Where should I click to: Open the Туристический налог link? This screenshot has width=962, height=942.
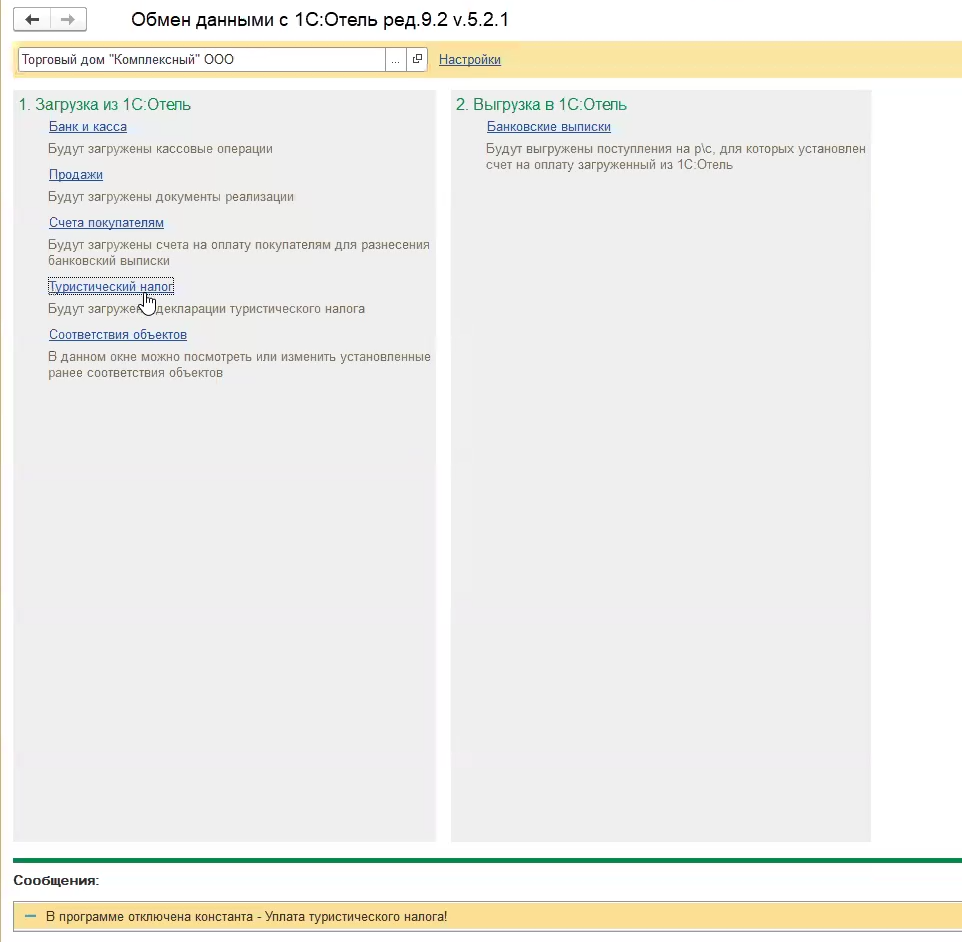pos(111,286)
